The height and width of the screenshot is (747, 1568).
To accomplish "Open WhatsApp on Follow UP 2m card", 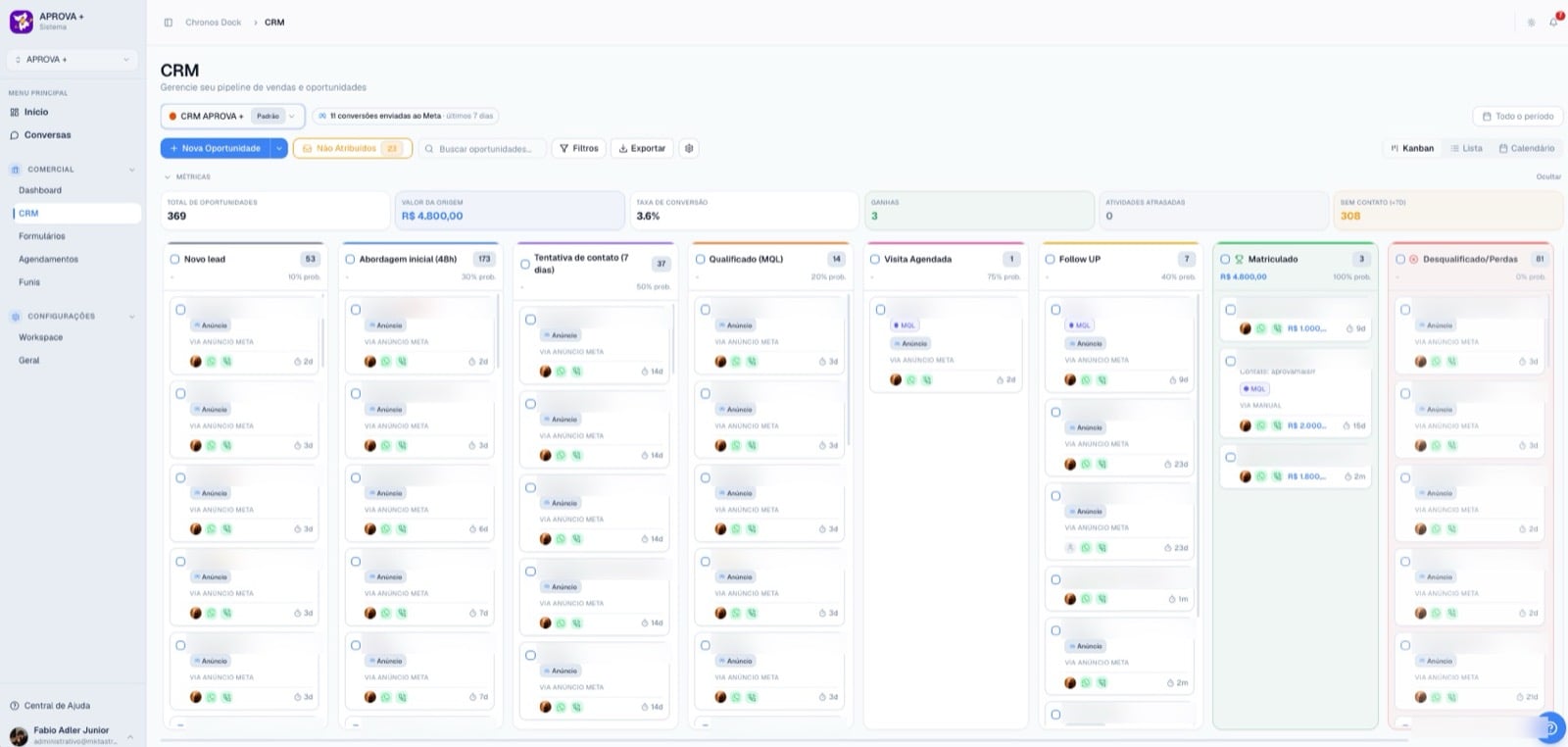I will tap(1086, 683).
